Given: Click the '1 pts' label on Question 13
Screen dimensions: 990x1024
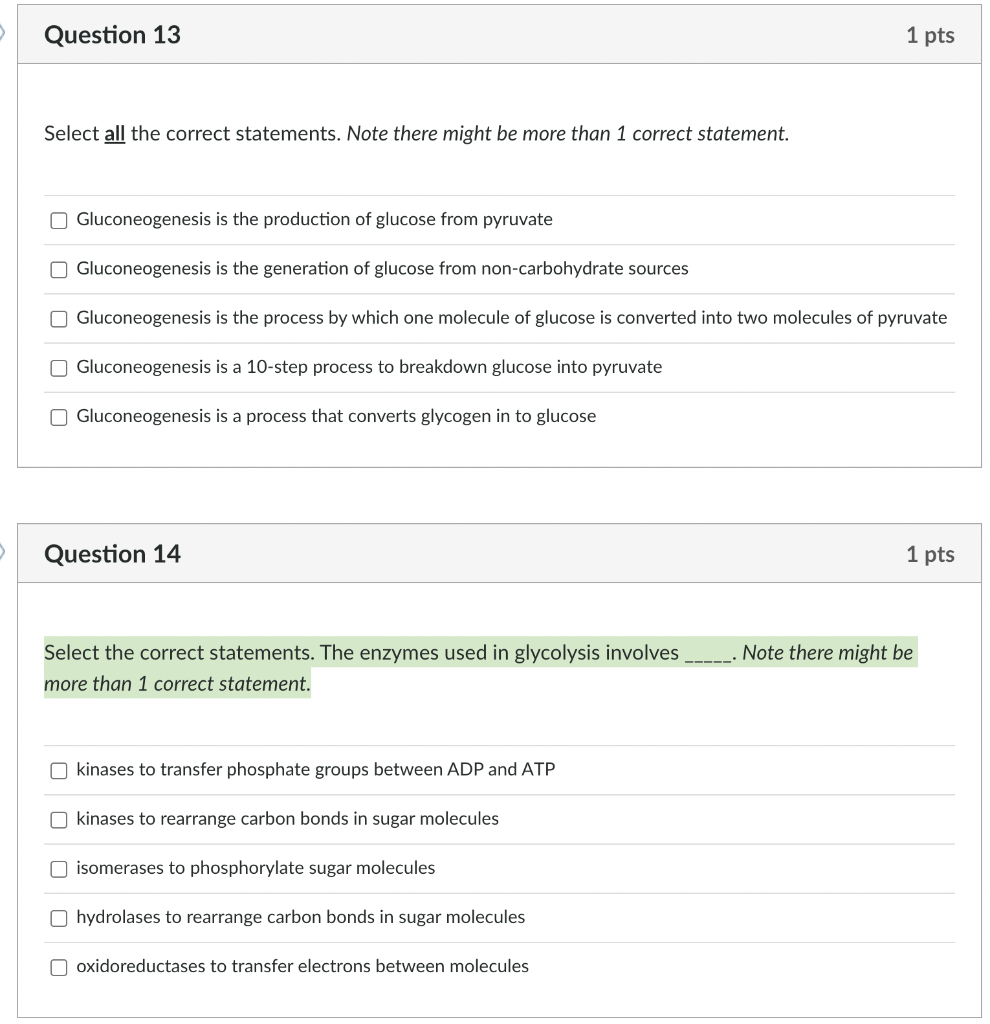Looking at the screenshot, I should click(x=932, y=34).
